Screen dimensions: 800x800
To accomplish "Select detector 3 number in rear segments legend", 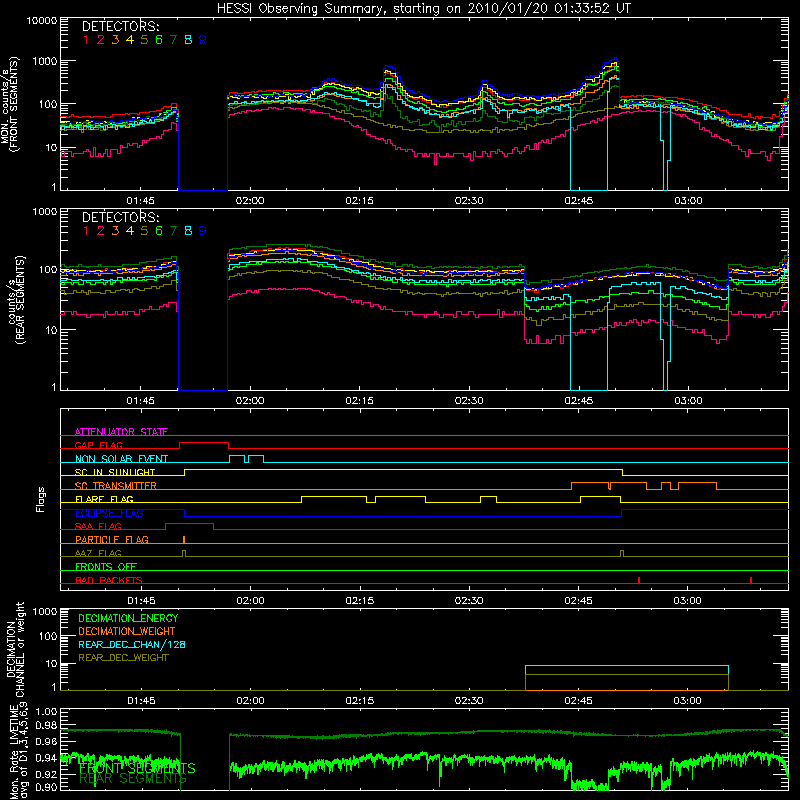I will point(115,231).
